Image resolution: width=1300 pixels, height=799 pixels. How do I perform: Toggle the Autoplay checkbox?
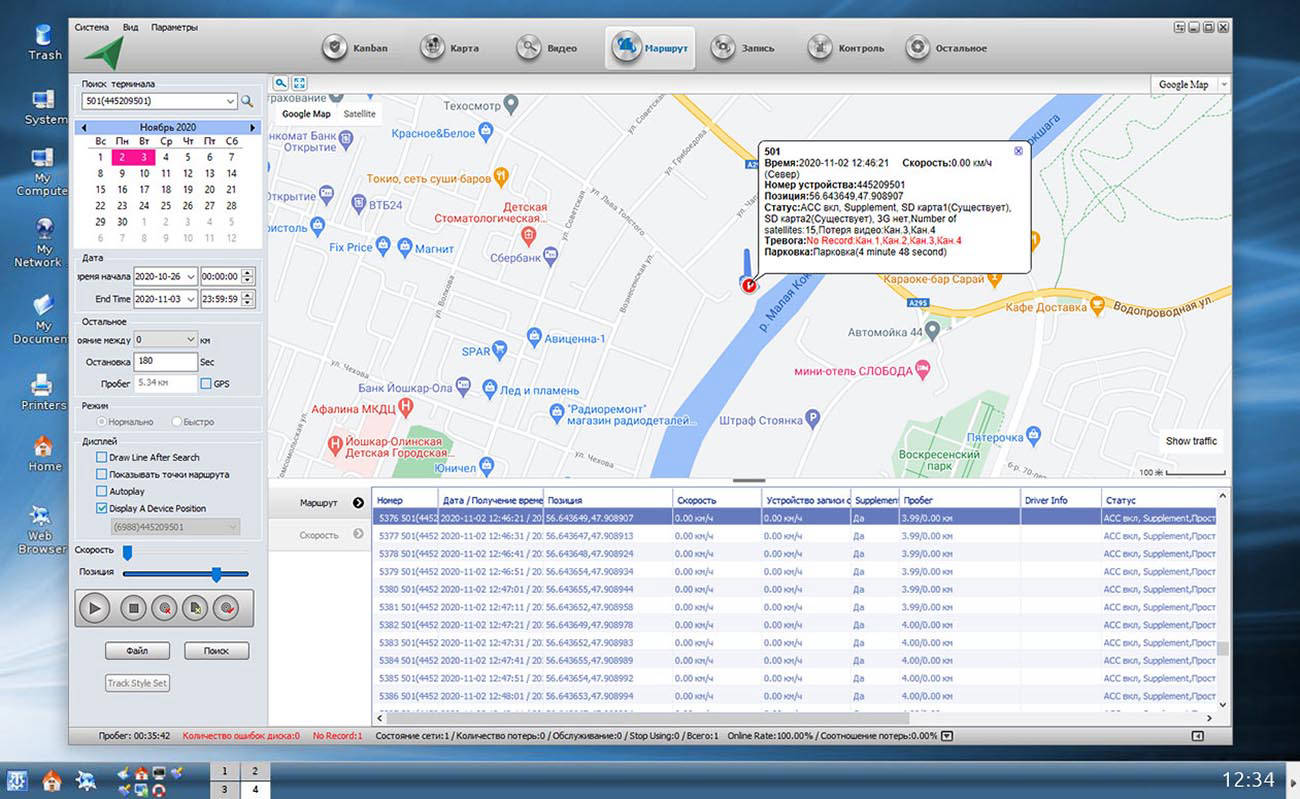[101, 491]
